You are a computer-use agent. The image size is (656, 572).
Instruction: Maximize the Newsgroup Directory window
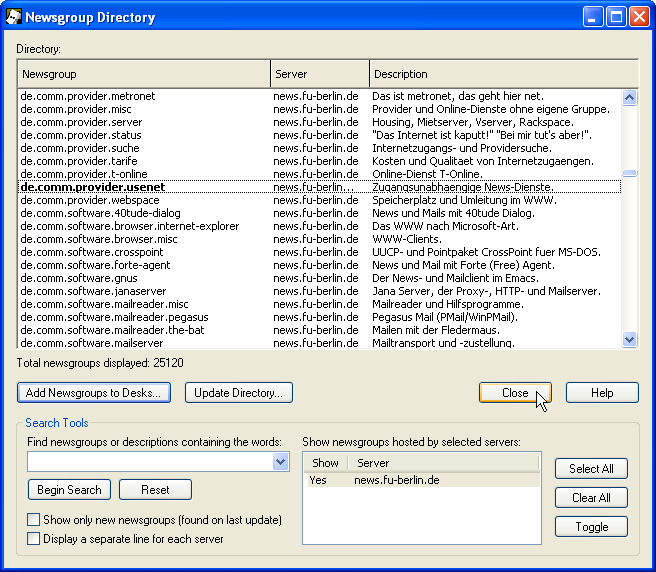click(x=616, y=17)
